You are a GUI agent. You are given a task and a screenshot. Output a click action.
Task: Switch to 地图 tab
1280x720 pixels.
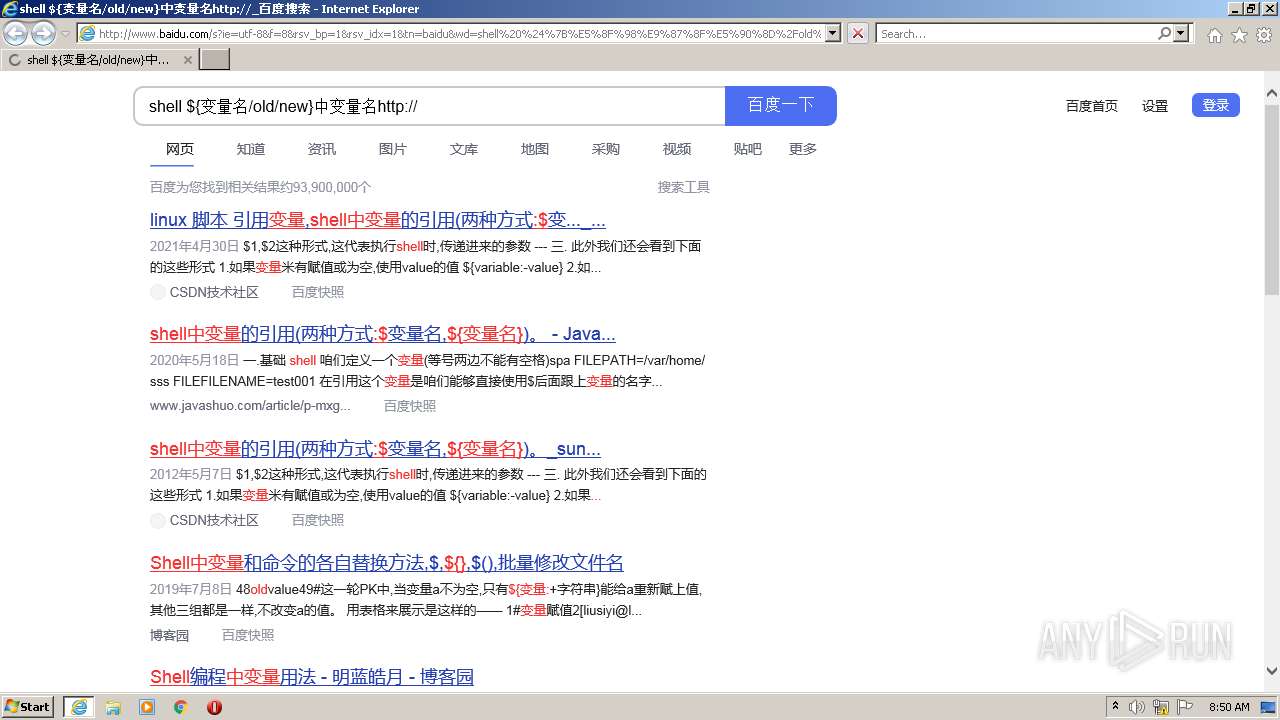535,149
